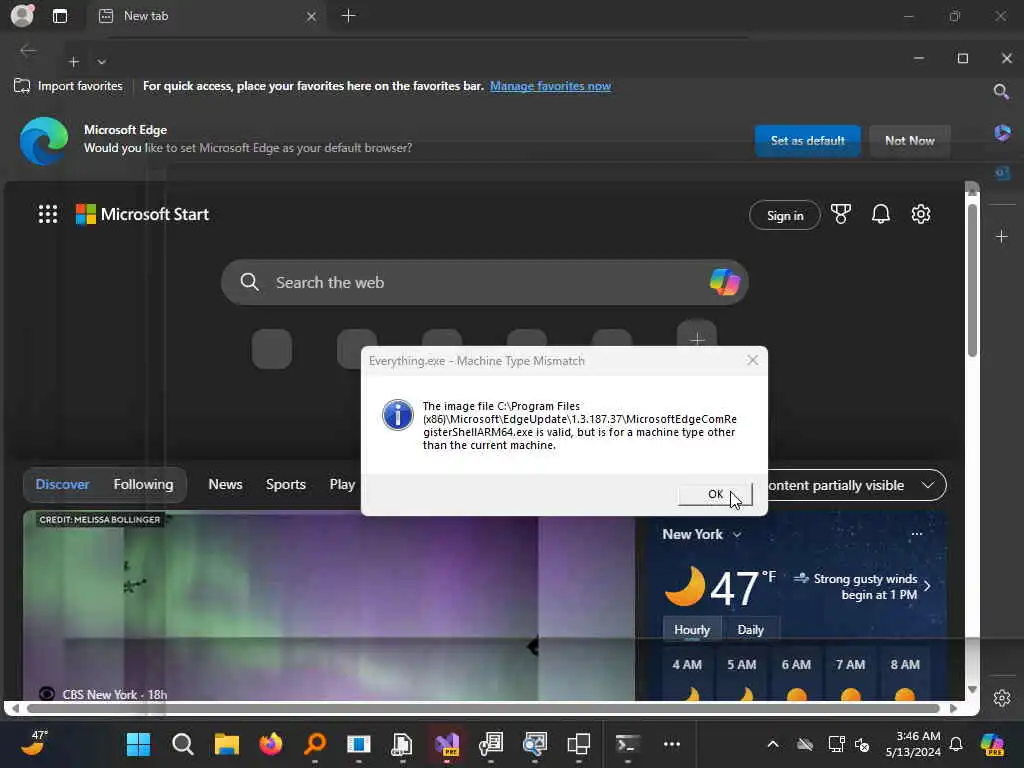Switch to the Discover tab
The height and width of the screenshot is (768, 1024).
click(x=62, y=485)
